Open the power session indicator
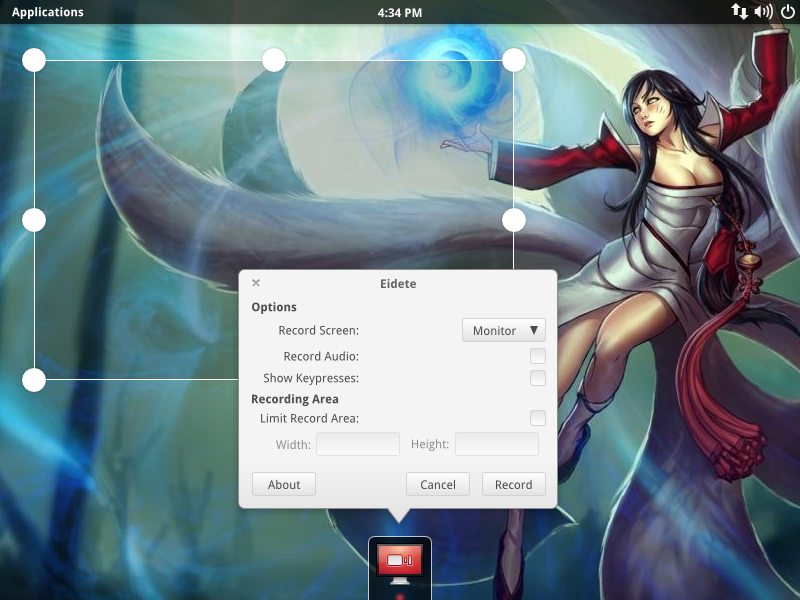This screenshot has height=600, width=800. point(787,11)
